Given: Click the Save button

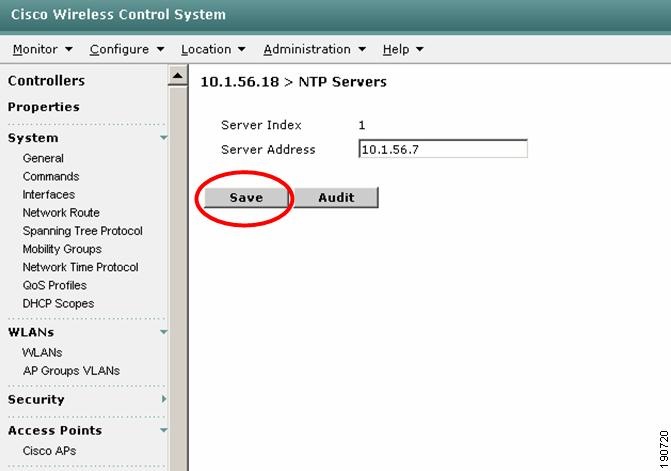Looking at the screenshot, I should click(x=246, y=198).
